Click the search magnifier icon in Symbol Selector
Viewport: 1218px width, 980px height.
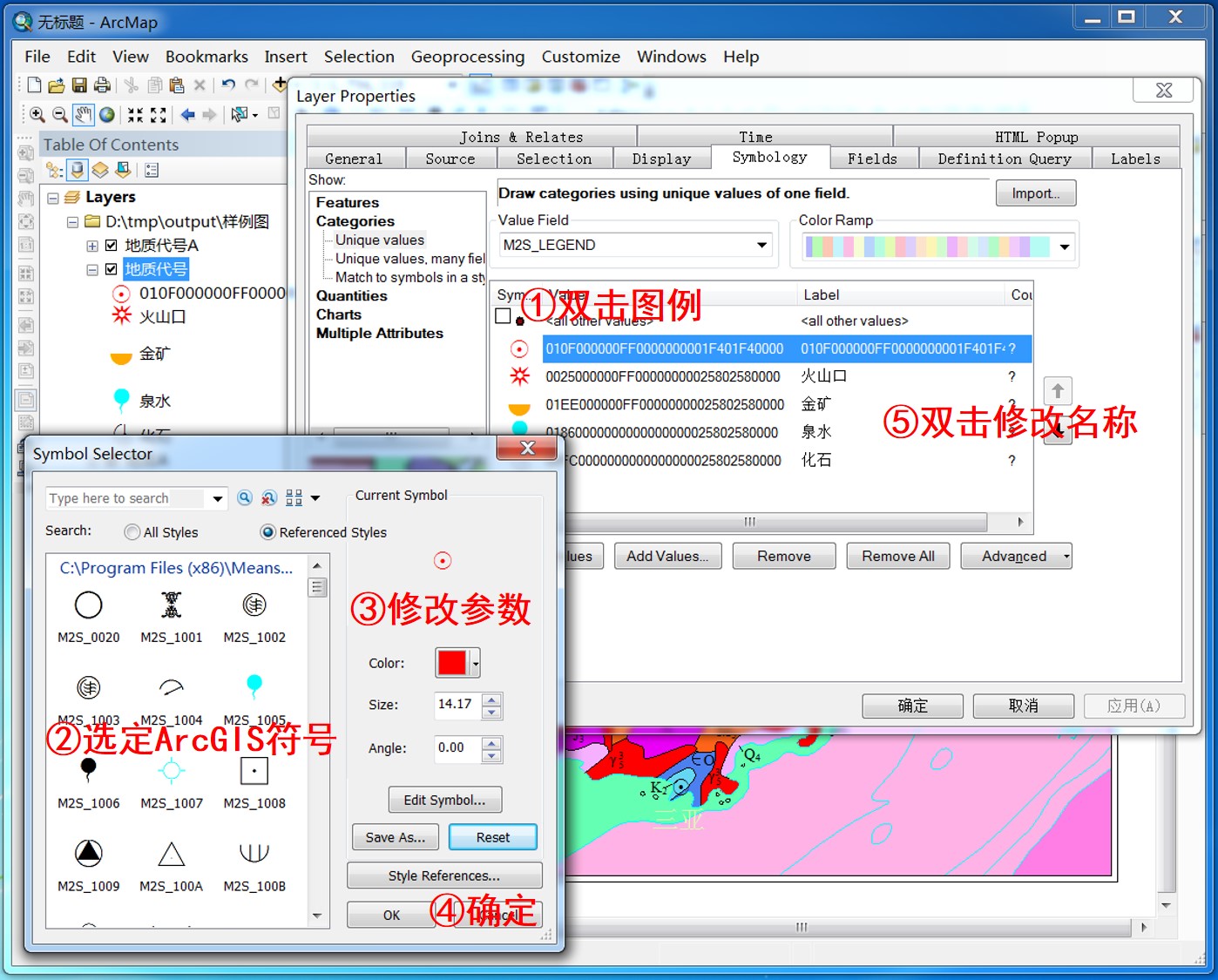pos(245,497)
